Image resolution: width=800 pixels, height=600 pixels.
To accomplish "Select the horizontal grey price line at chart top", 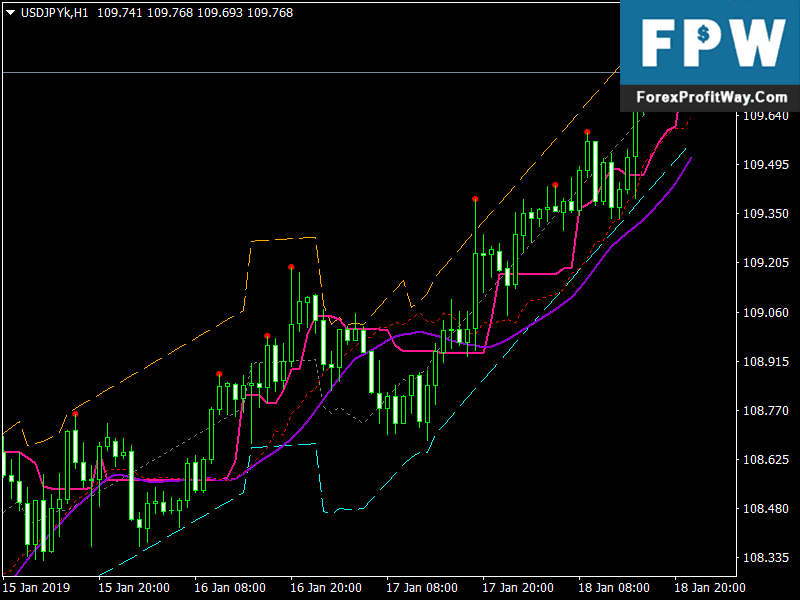I will point(311,73).
